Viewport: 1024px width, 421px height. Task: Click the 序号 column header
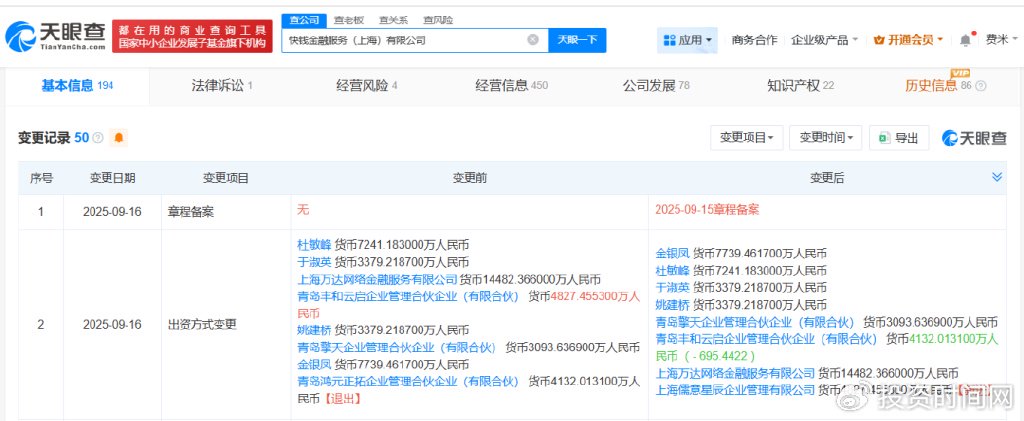tap(41, 178)
